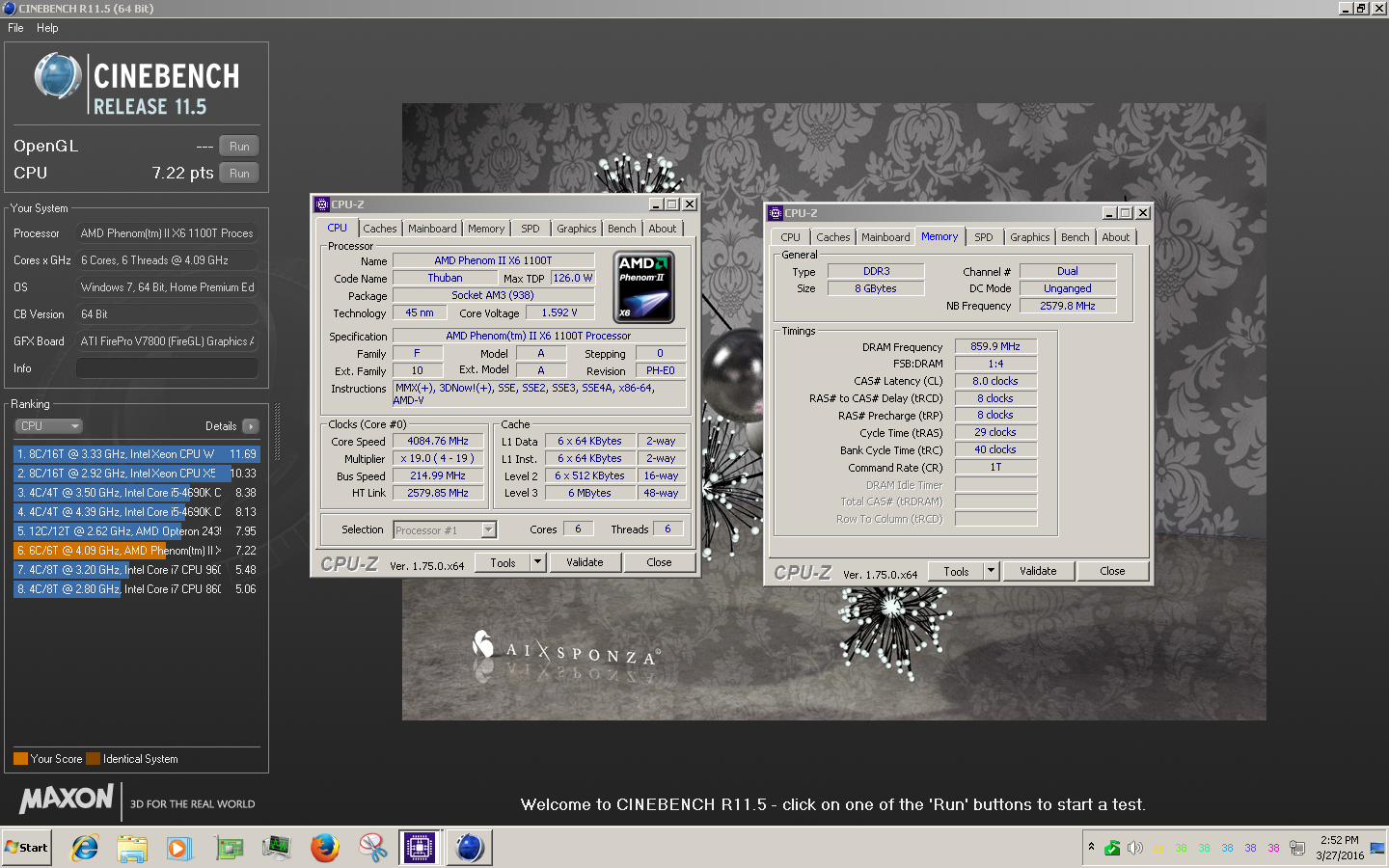Open Caches tab in right CPU-Z window
Screen dimensions: 1389x868
point(833,237)
